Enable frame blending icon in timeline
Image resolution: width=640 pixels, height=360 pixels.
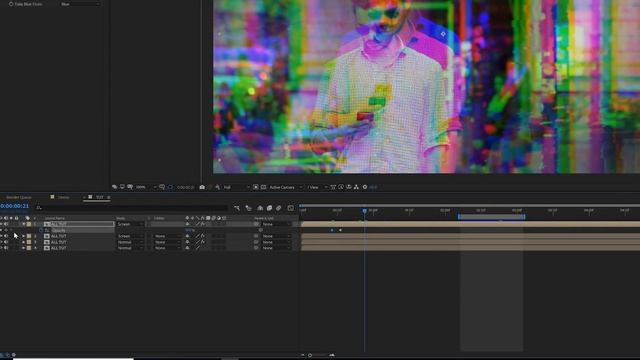click(x=269, y=208)
